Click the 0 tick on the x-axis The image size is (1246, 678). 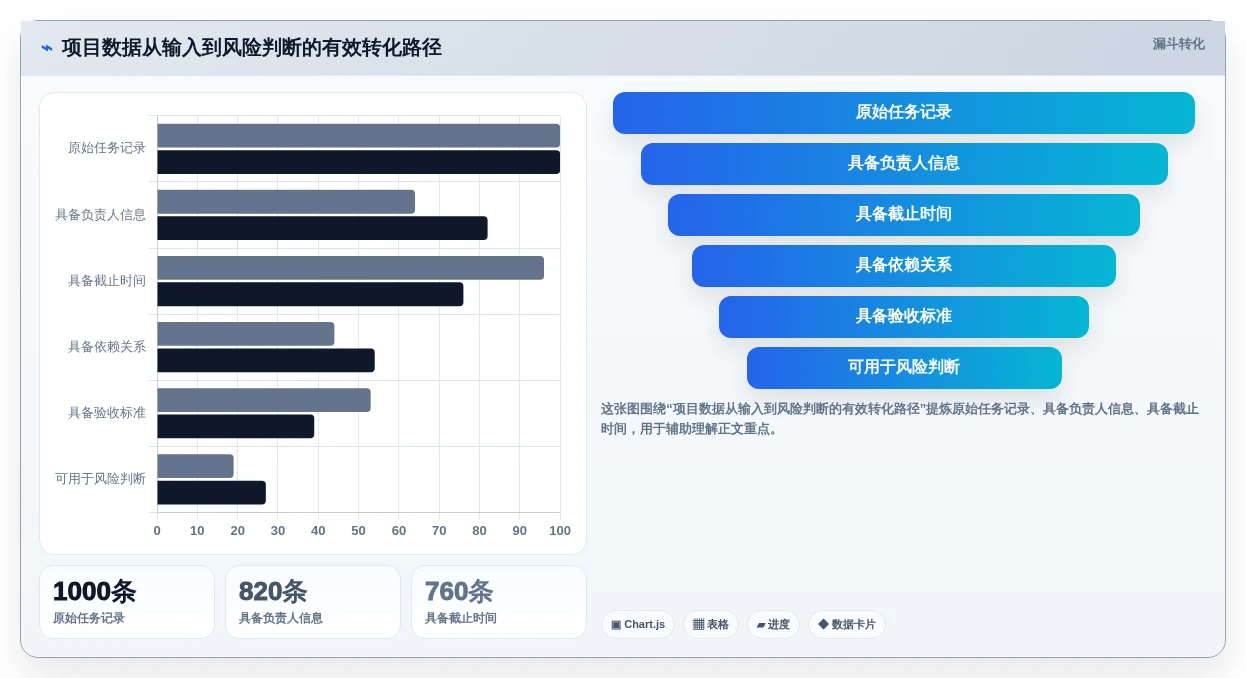click(157, 531)
